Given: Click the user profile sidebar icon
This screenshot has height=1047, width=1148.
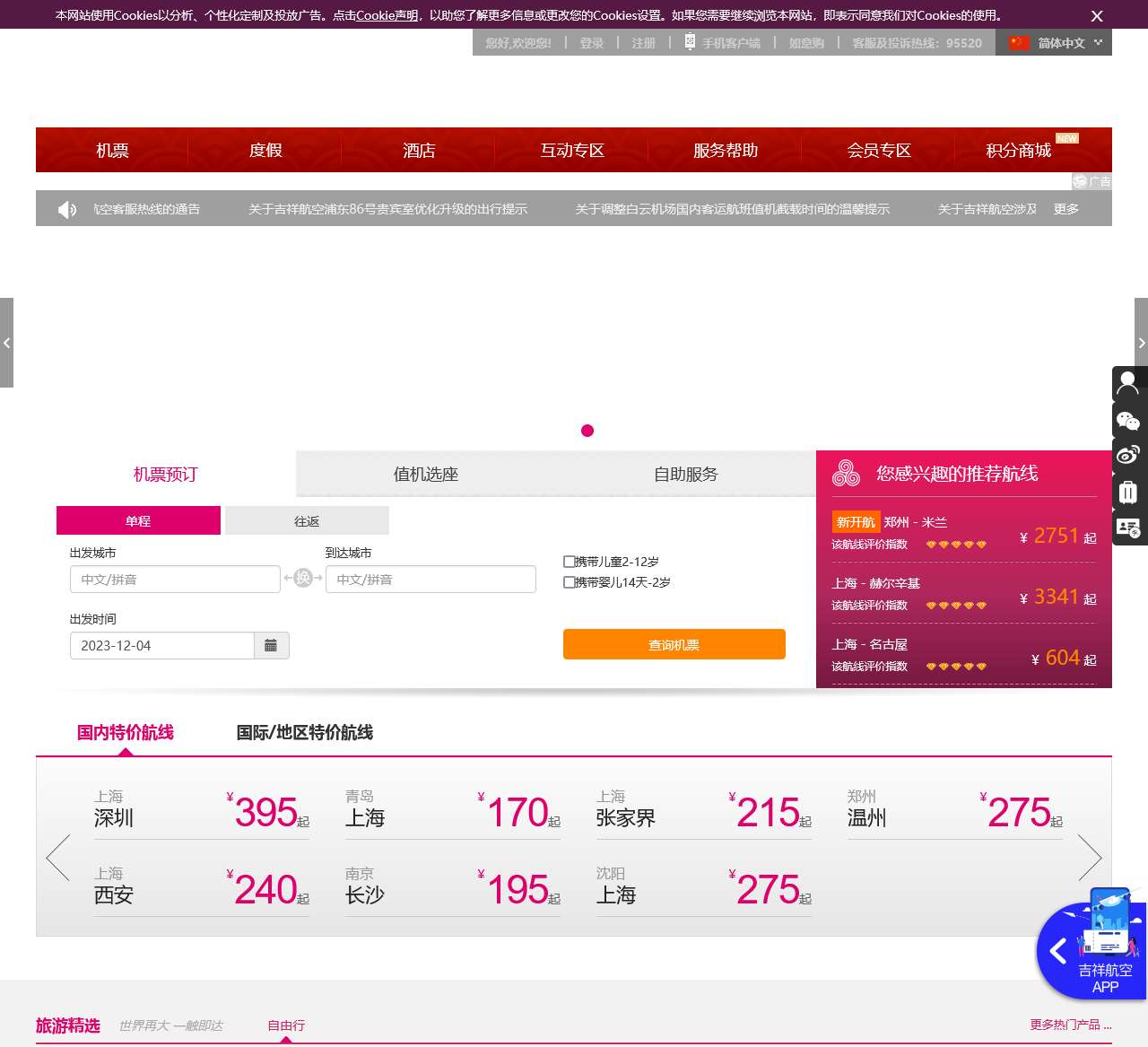Looking at the screenshot, I should coord(1128,383).
